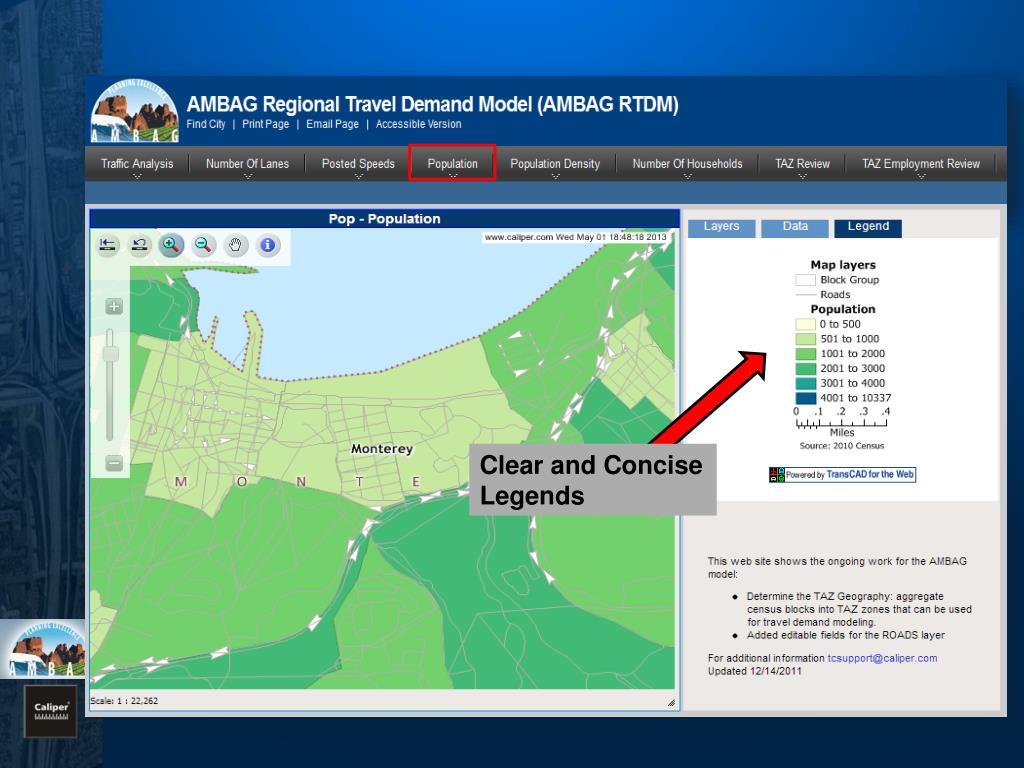Expand chevron under Number Of Lanes

tap(248, 176)
